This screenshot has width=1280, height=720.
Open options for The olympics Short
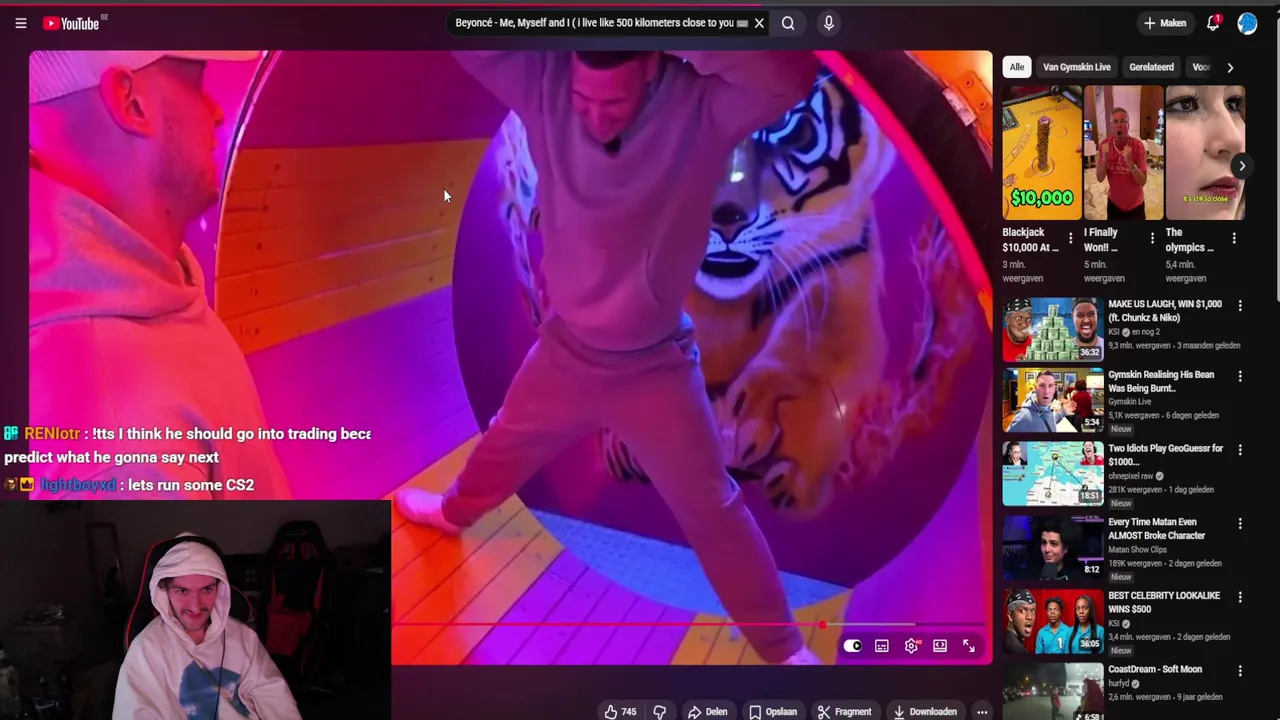(1234, 239)
